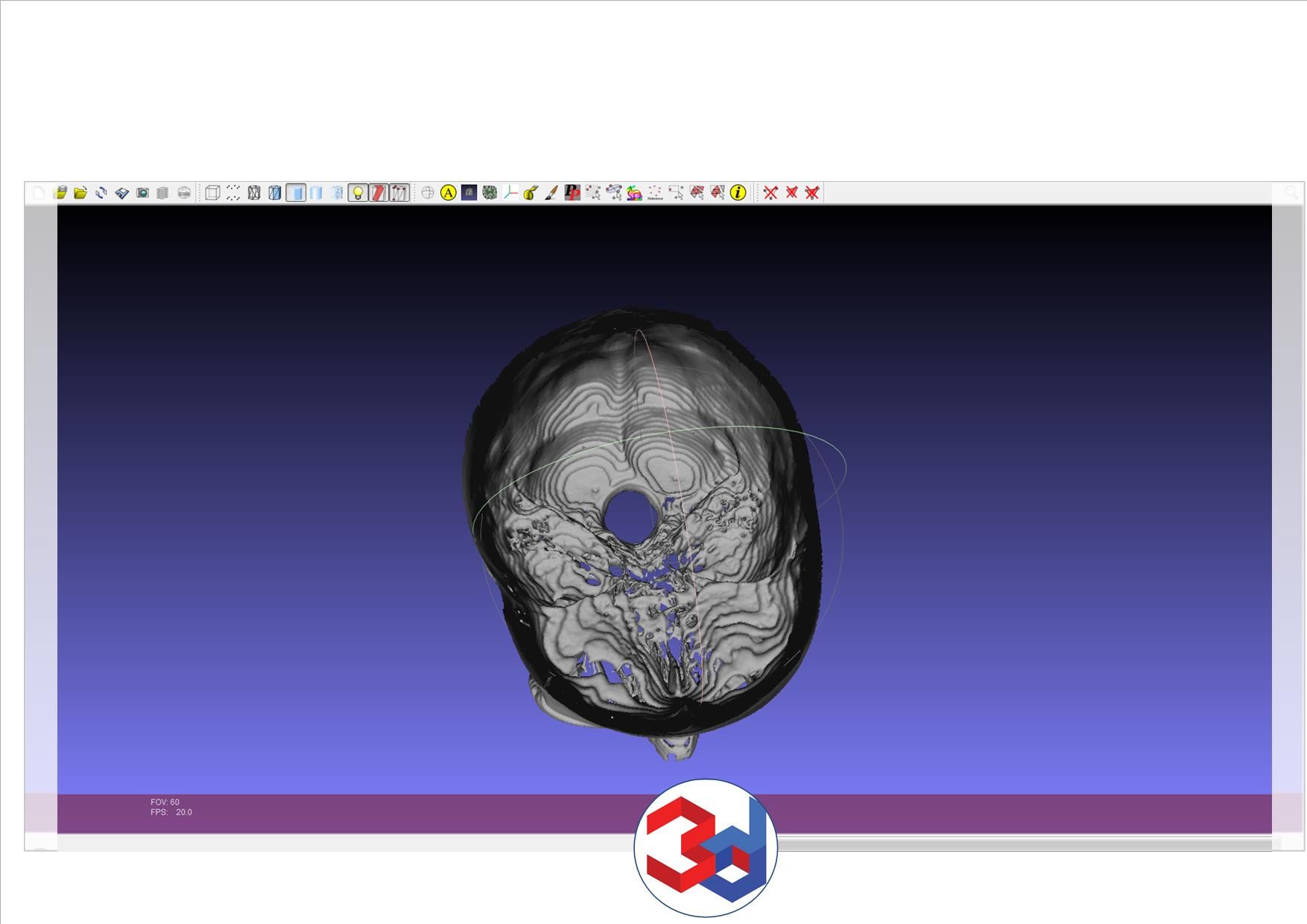Toggle points rendering mode icon

pyautogui.click(x=233, y=193)
